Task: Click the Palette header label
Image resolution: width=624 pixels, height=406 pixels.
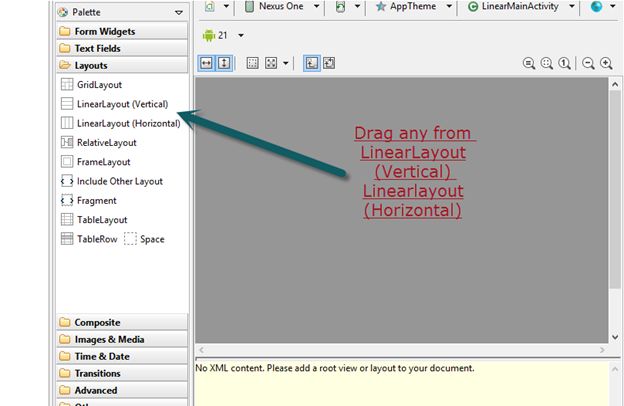Action: coord(86,12)
